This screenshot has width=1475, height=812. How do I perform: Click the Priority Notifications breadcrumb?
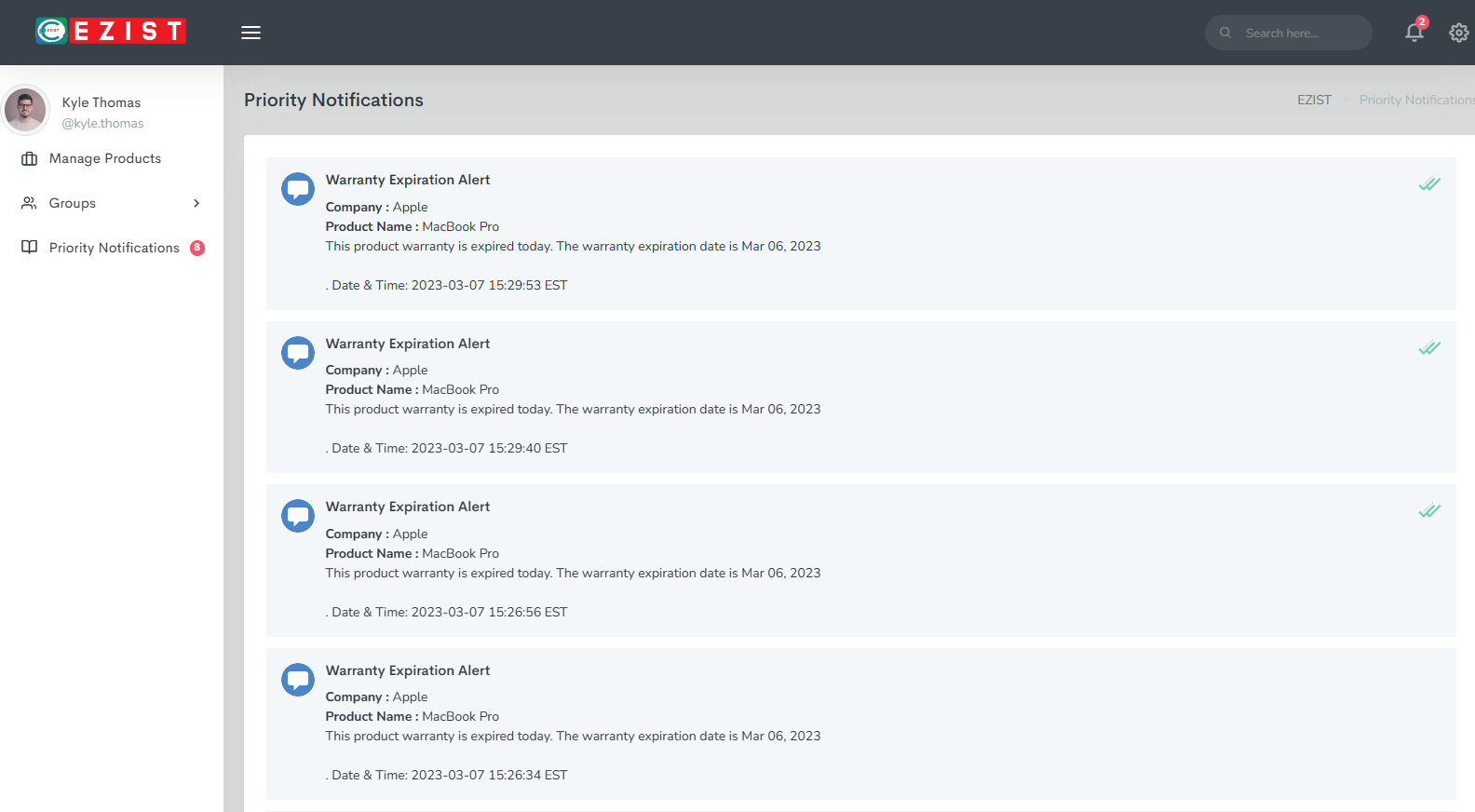(x=1416, y=100)
